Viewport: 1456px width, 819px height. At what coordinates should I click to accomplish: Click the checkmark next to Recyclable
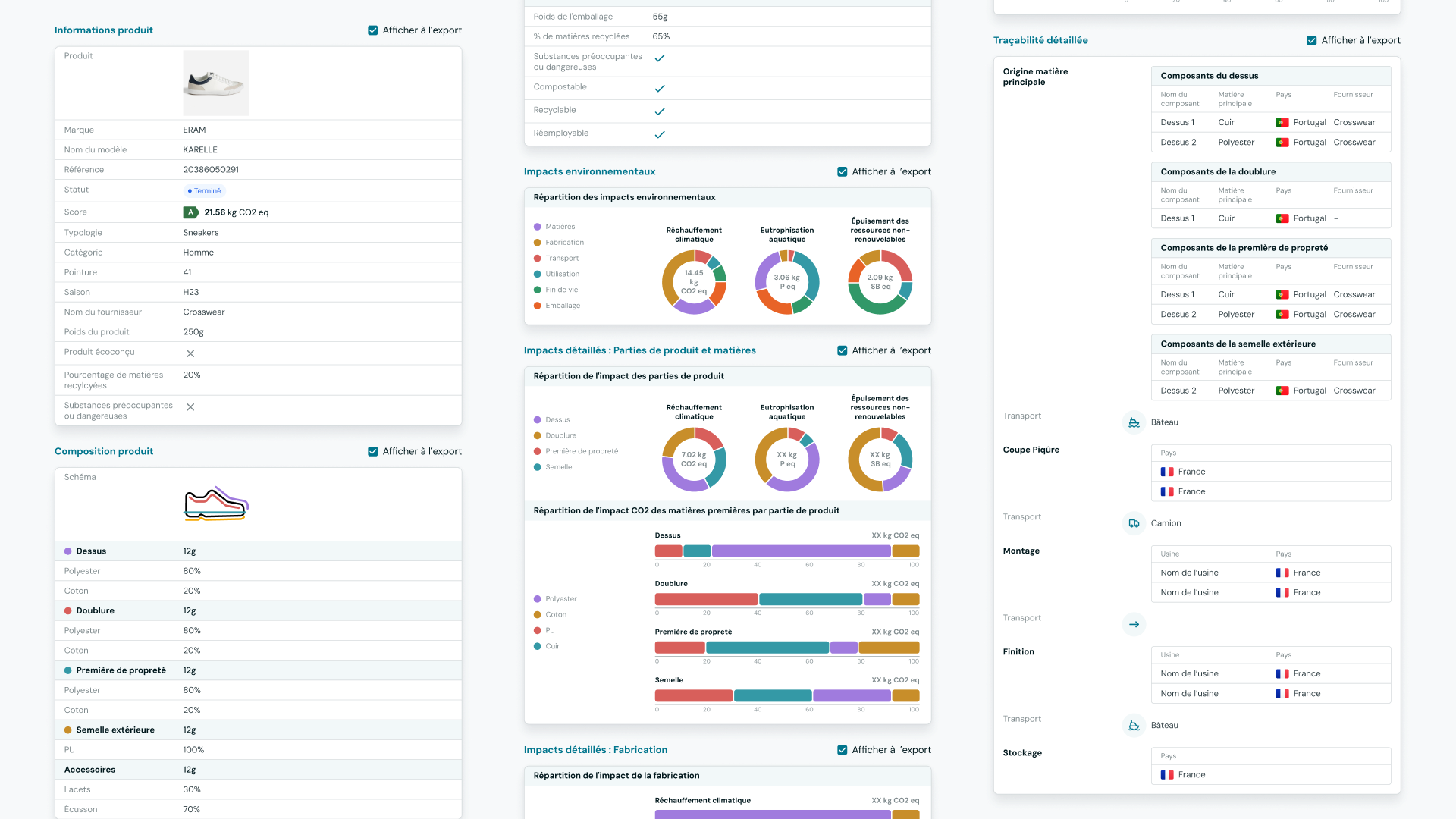click(660, 111)
